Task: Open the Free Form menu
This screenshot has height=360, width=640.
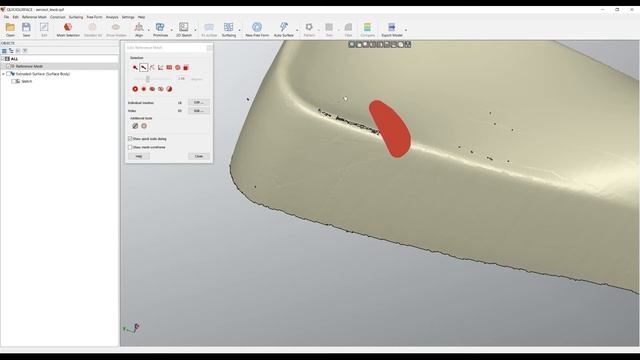Action: click(94, 17)
